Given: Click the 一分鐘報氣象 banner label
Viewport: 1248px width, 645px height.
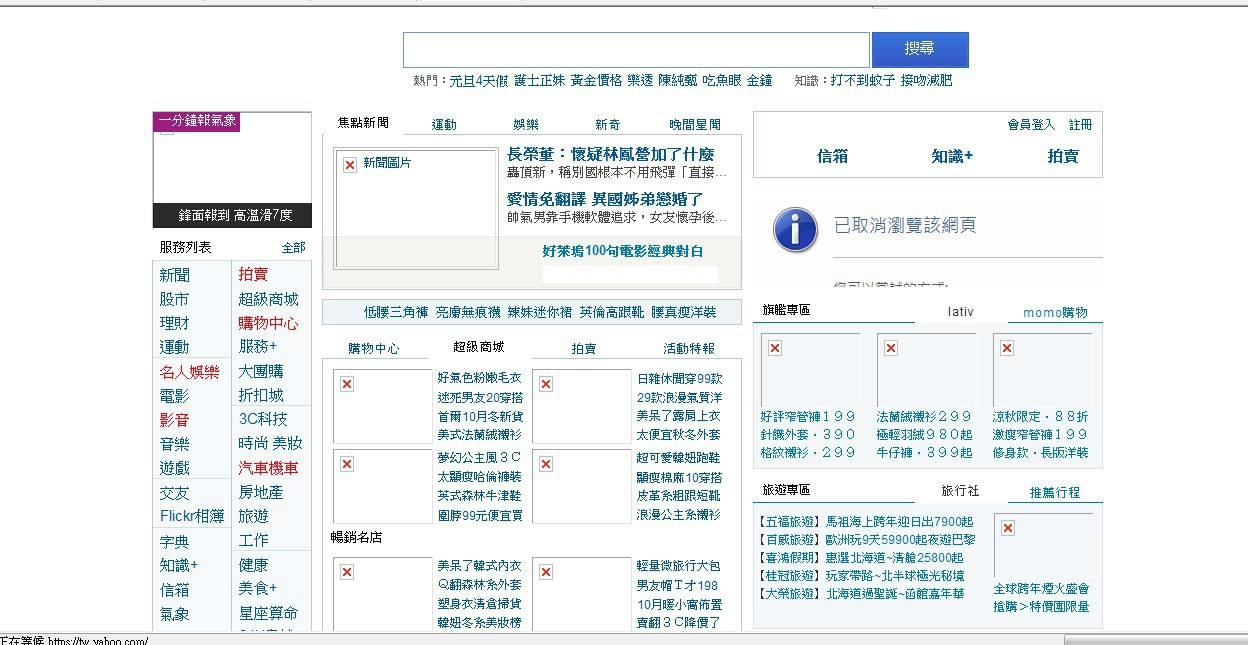Looking at the screenshot, I should coord(197,121).
